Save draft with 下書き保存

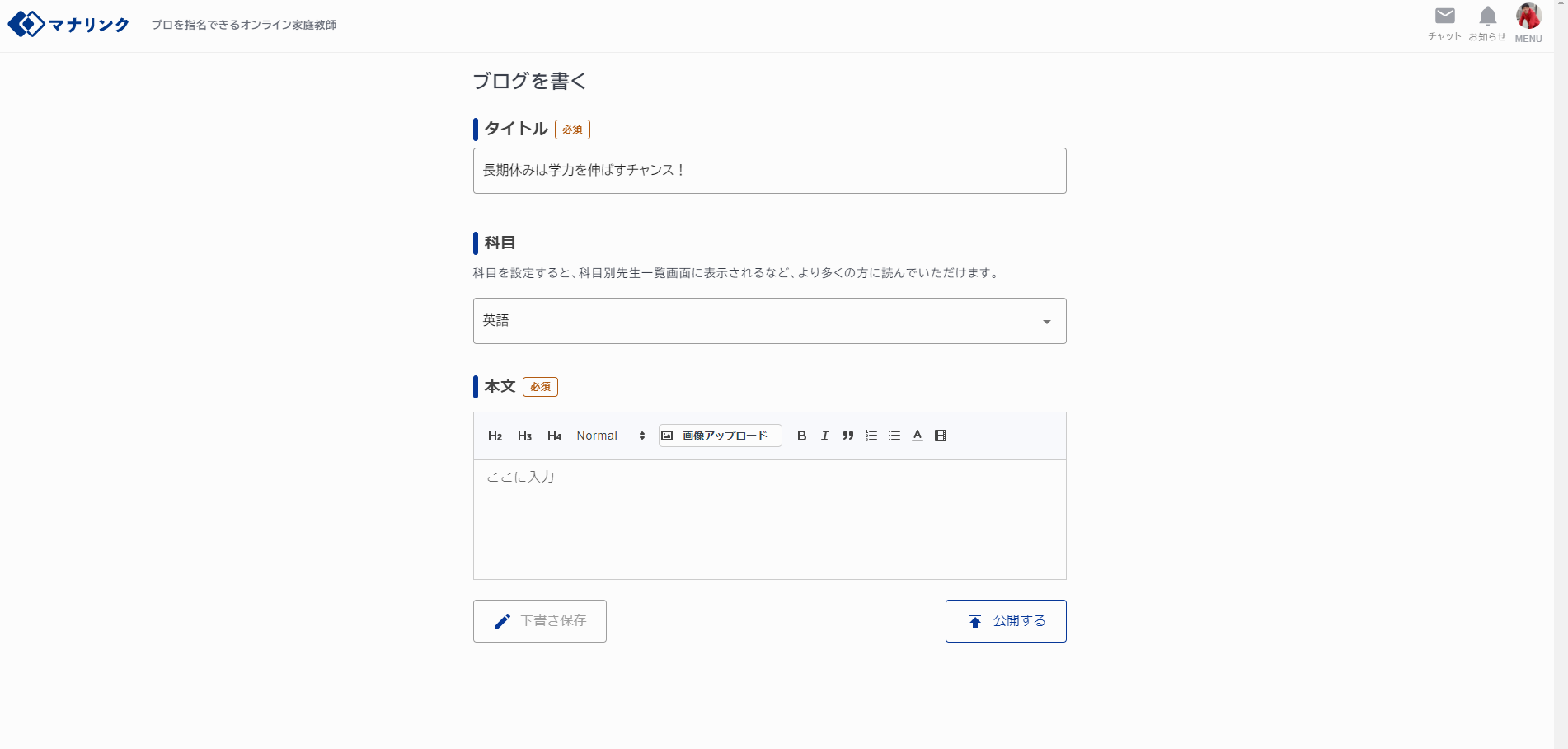coord(540,621)
